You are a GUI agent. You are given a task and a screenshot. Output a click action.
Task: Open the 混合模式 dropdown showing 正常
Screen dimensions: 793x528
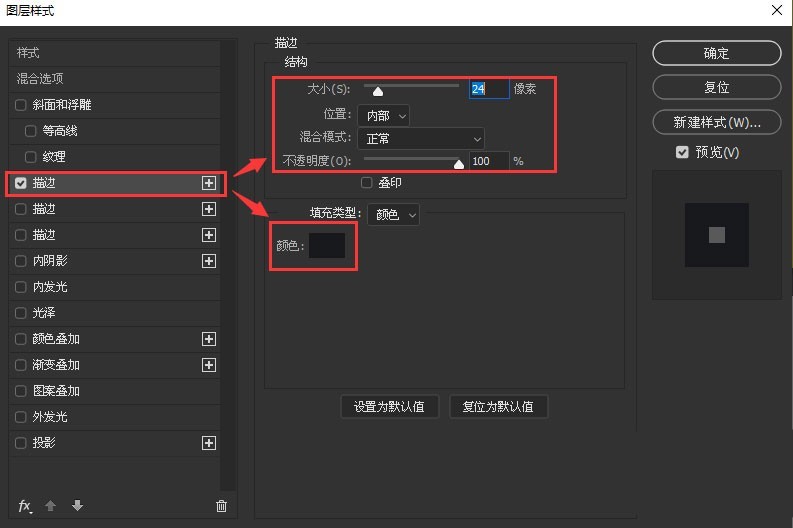421,139
